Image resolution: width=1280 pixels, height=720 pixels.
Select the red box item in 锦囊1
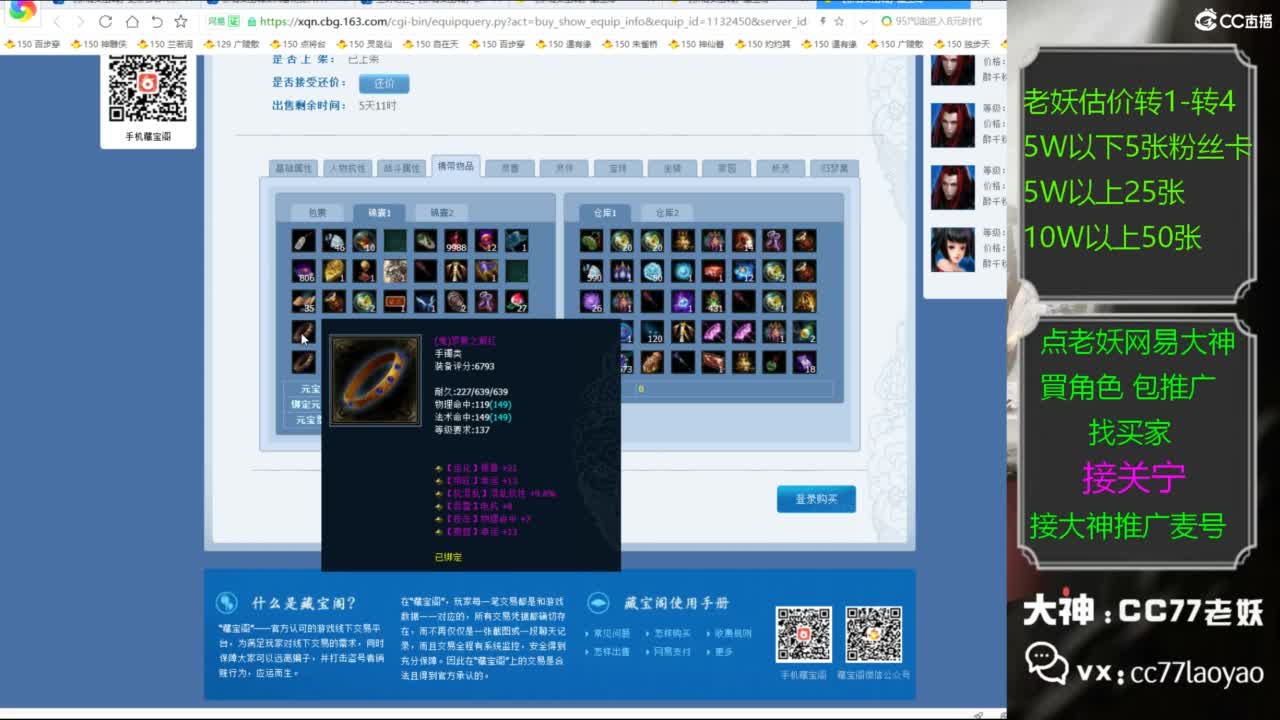(395, 301)
